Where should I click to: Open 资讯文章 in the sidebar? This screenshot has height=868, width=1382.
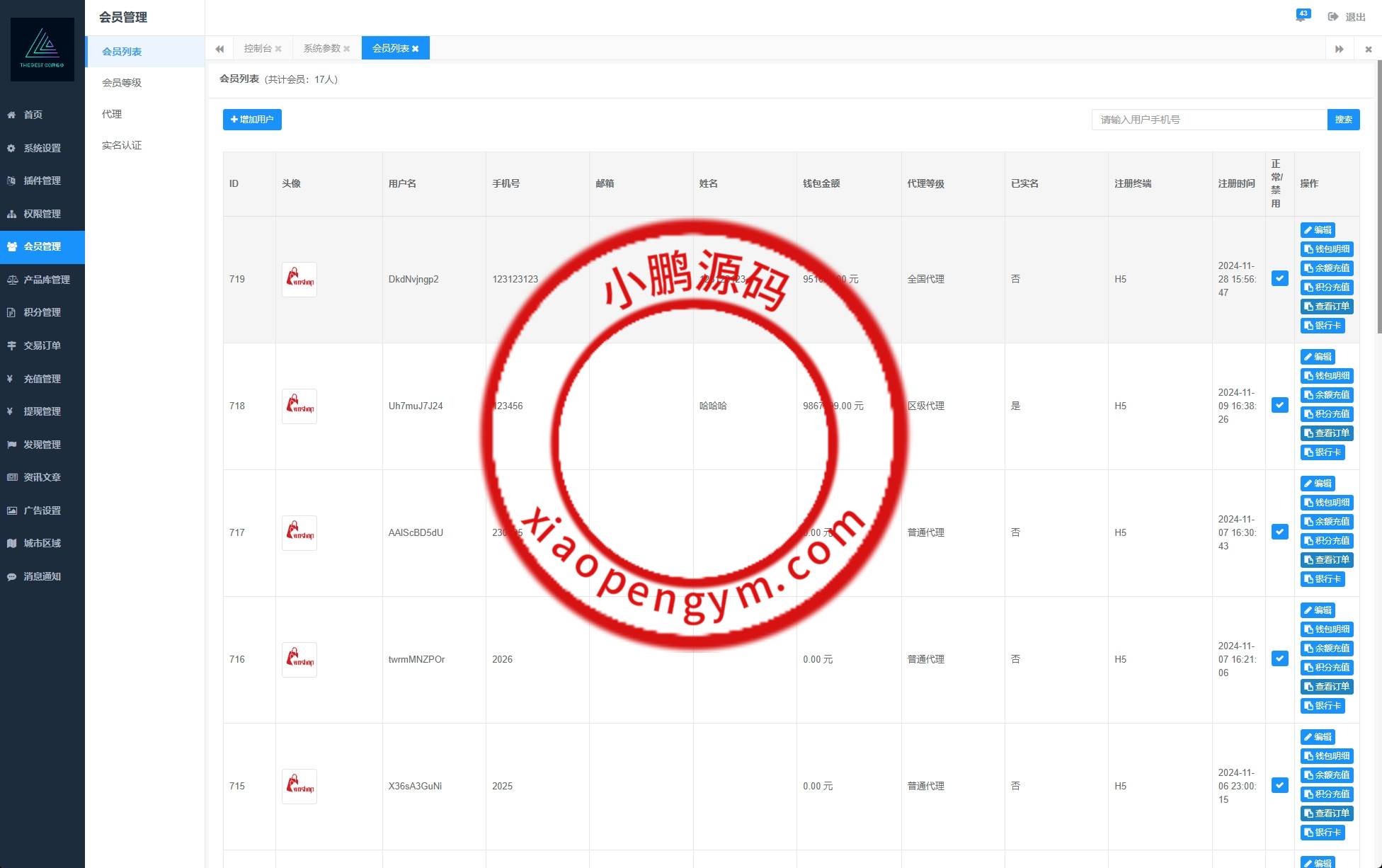click(42, 477)
